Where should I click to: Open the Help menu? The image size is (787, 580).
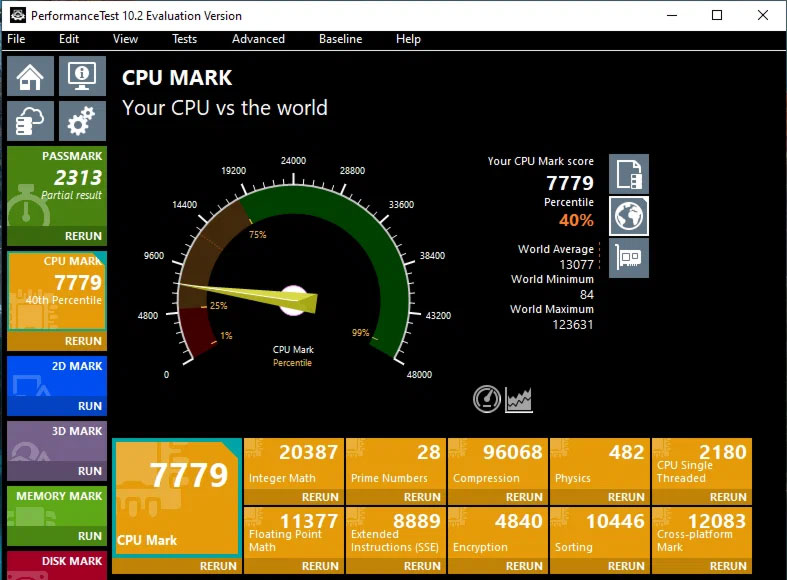(408, 39)
